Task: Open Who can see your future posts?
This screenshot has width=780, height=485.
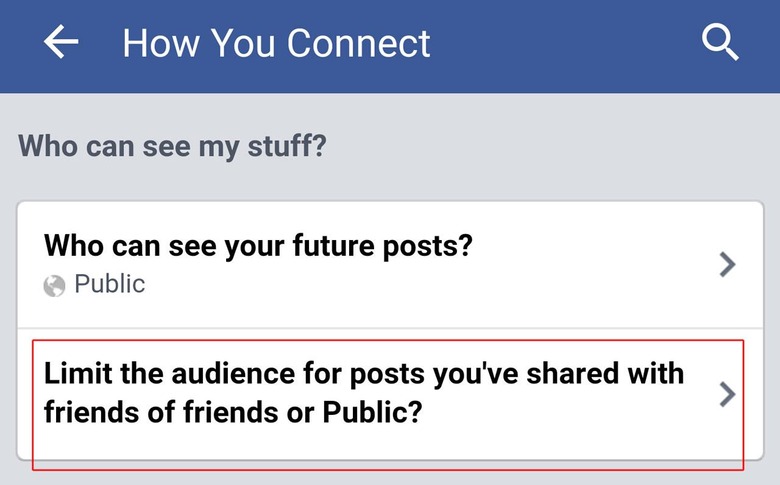Action: (x=390, y=265)
